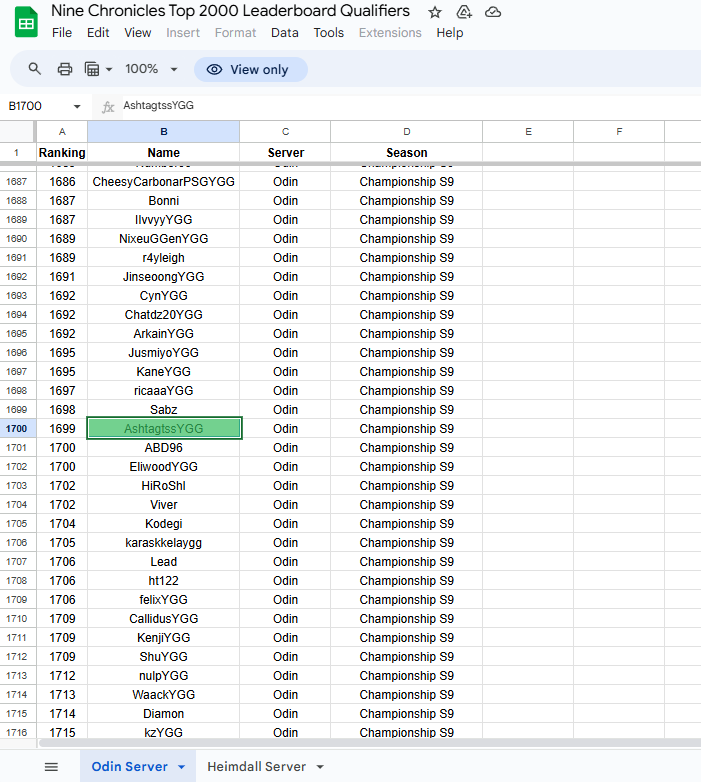This screenshot has width=701, height=782.
Task: Star this spreadsheet
Action: (x=435, y=12)
